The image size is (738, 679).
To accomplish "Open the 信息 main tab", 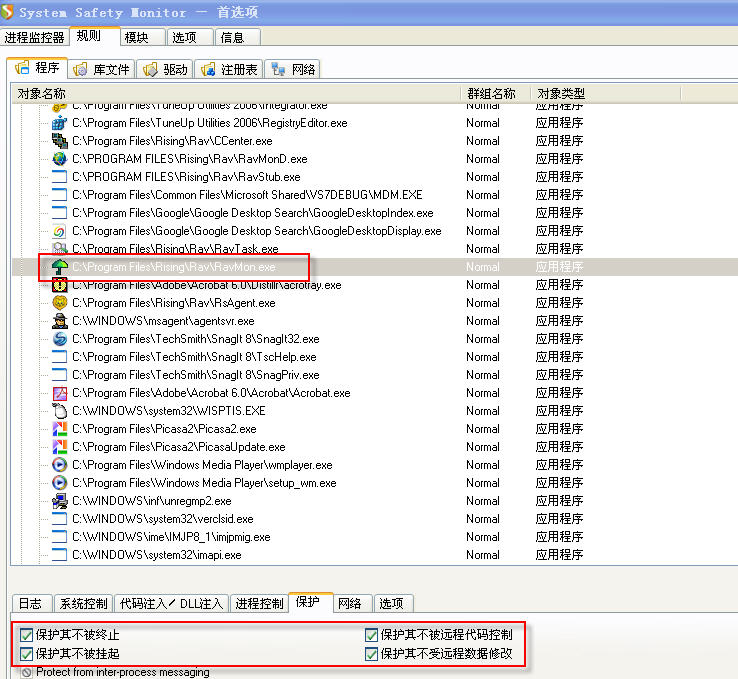I will [x=238, y=38].
